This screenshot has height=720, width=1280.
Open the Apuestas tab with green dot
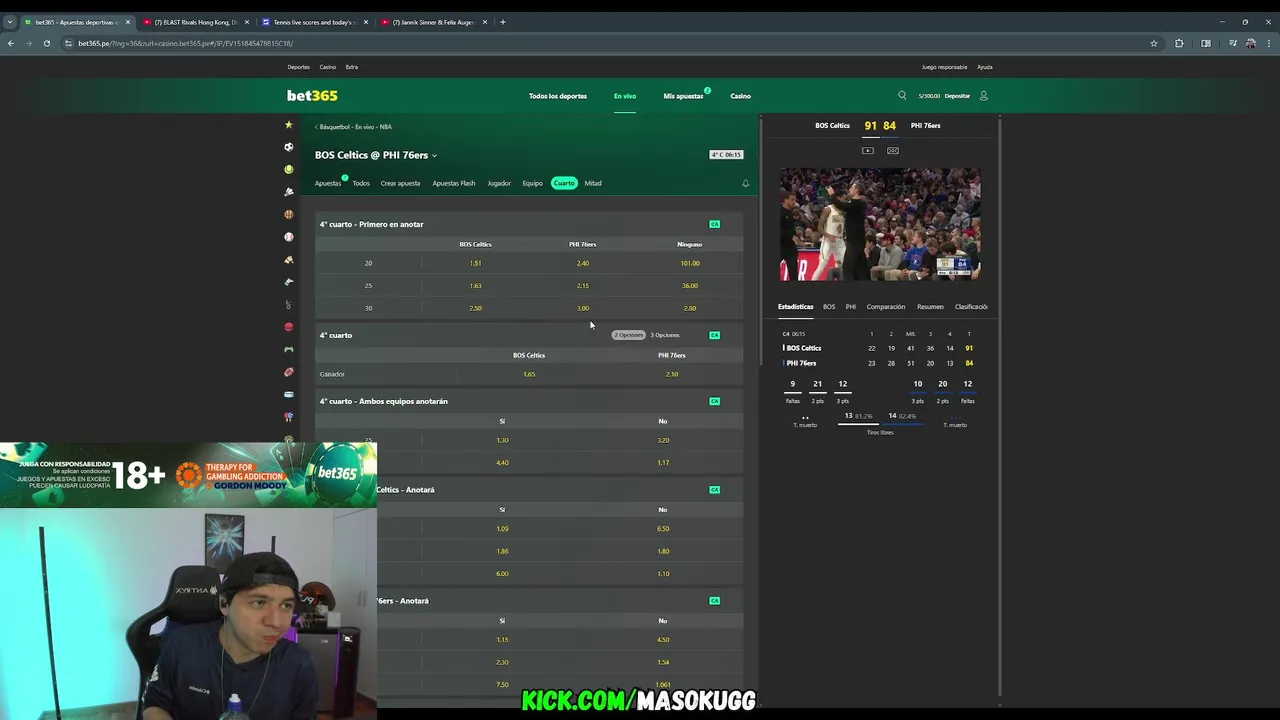tap(328, 183)
